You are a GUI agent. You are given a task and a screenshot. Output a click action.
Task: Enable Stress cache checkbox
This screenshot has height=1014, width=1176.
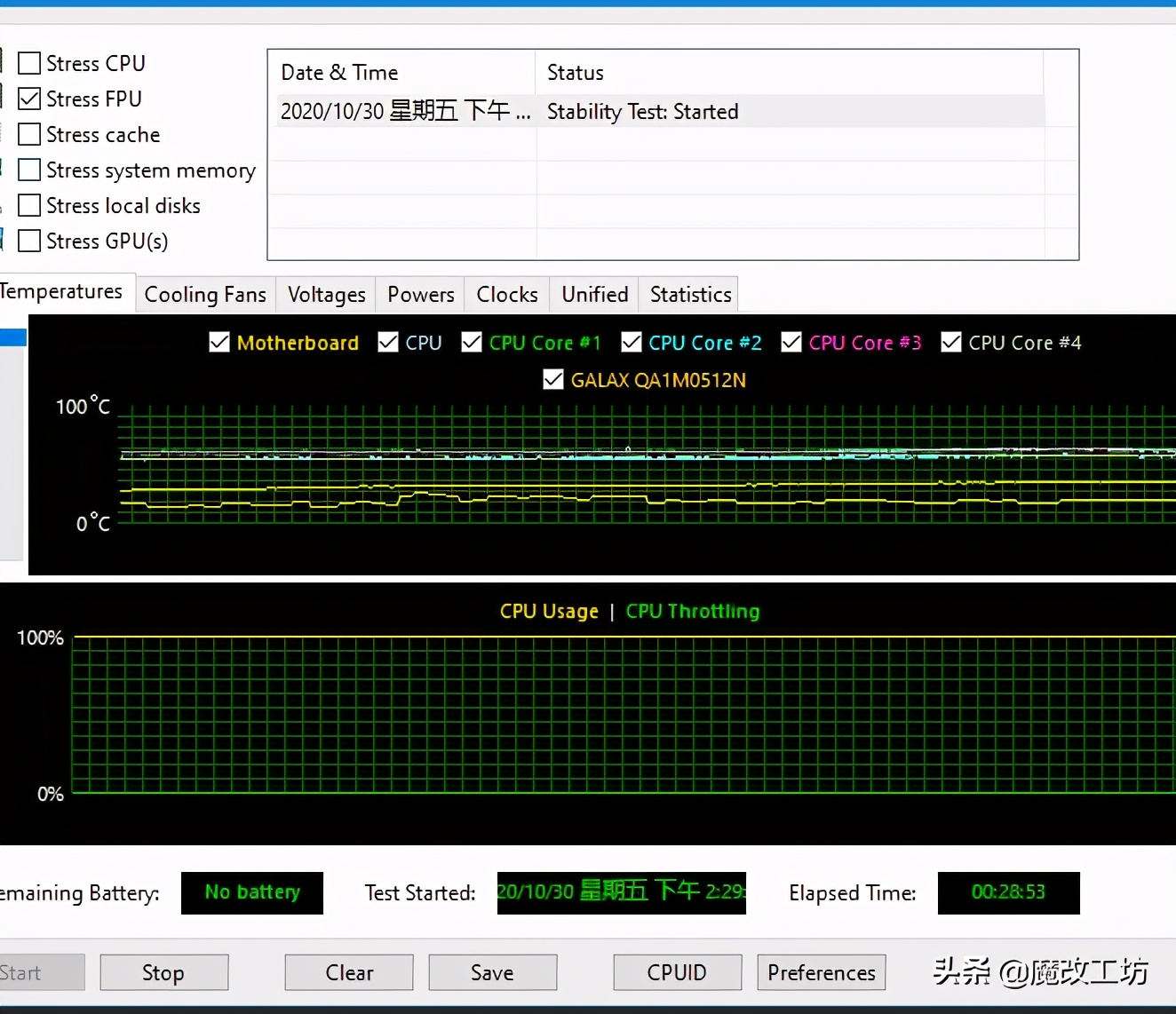29,134
